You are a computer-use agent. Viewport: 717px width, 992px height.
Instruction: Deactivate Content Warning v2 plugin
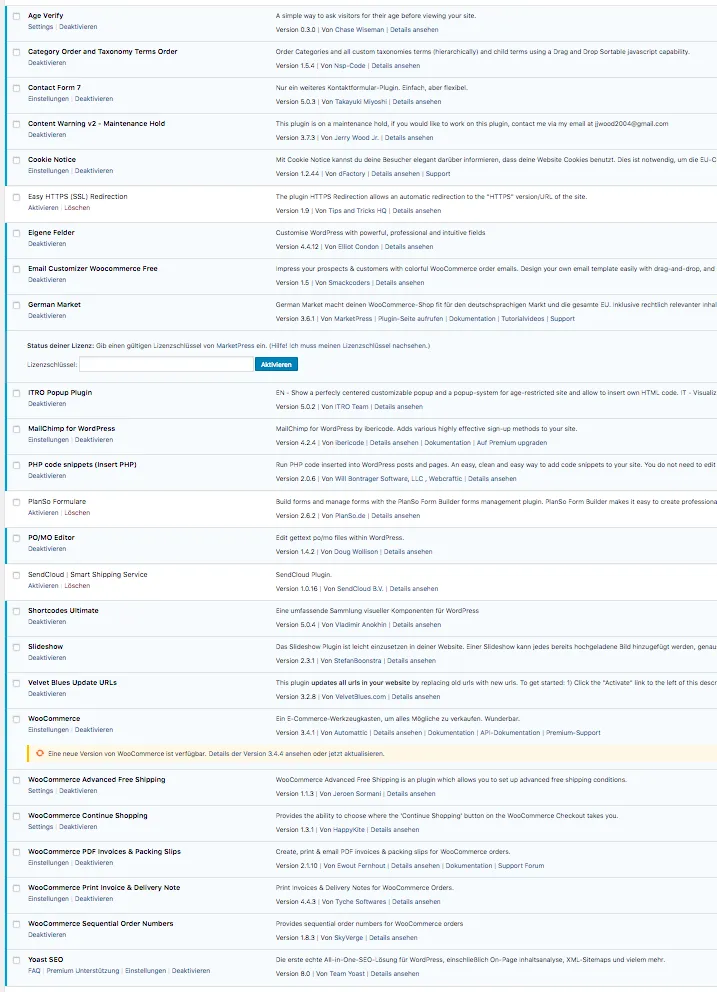(x=47, y=135)
